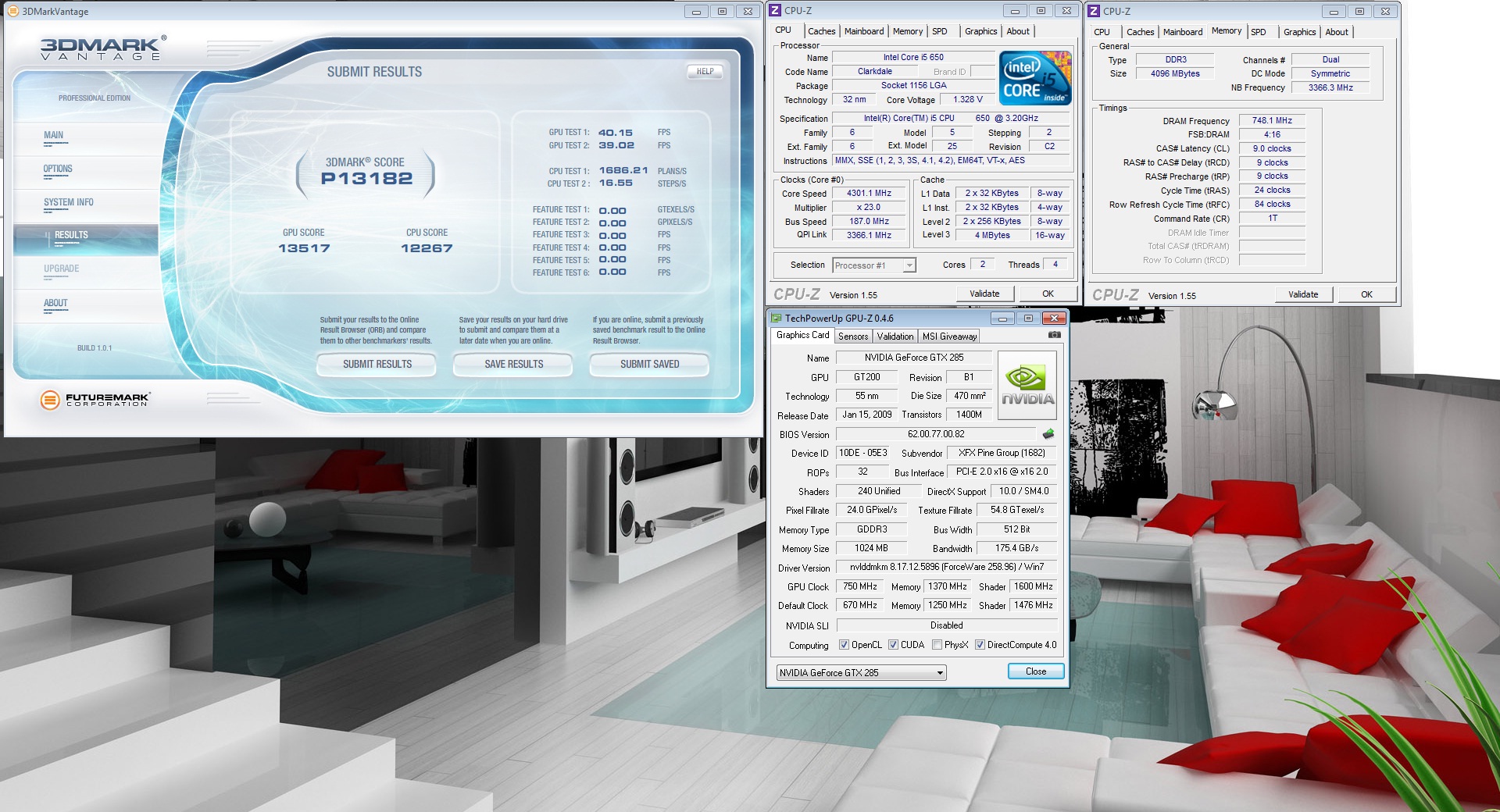Switch to the Sensors tab in GPU-Z
The height and width of the screenshot is (812, 1500).
click(x=853, y=337)
